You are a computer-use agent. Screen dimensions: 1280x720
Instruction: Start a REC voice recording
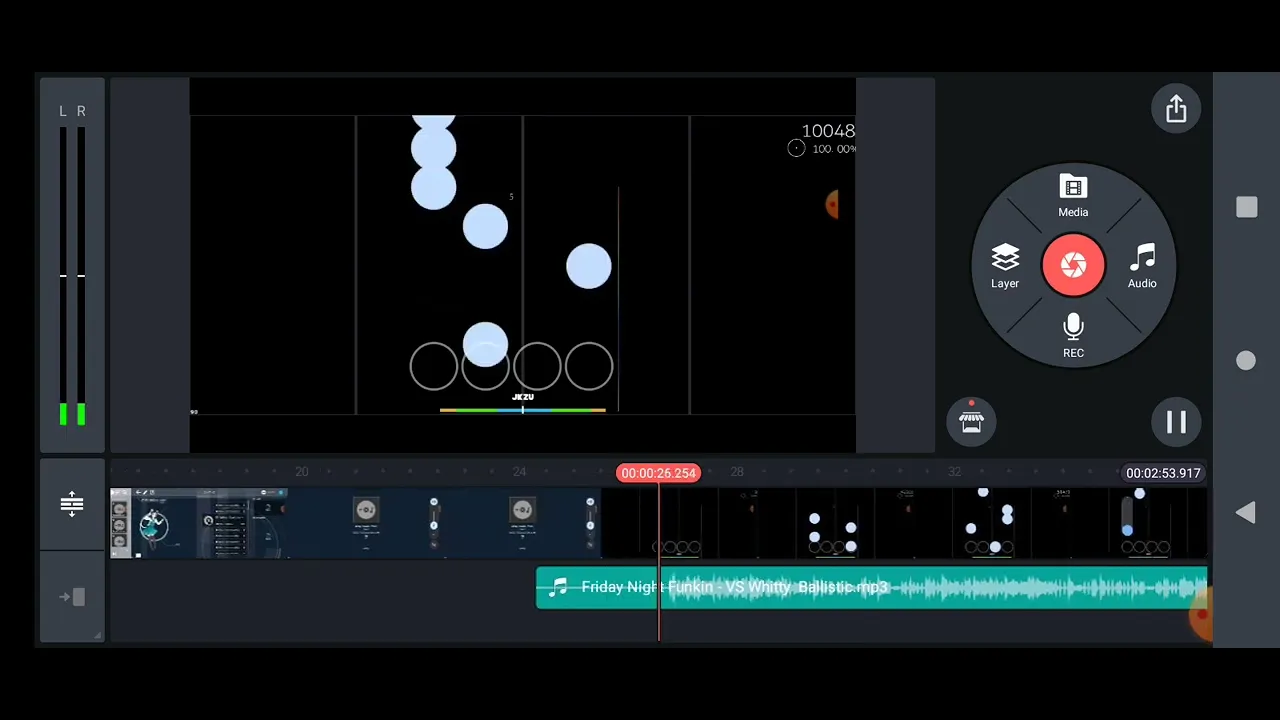(1073, 336)
